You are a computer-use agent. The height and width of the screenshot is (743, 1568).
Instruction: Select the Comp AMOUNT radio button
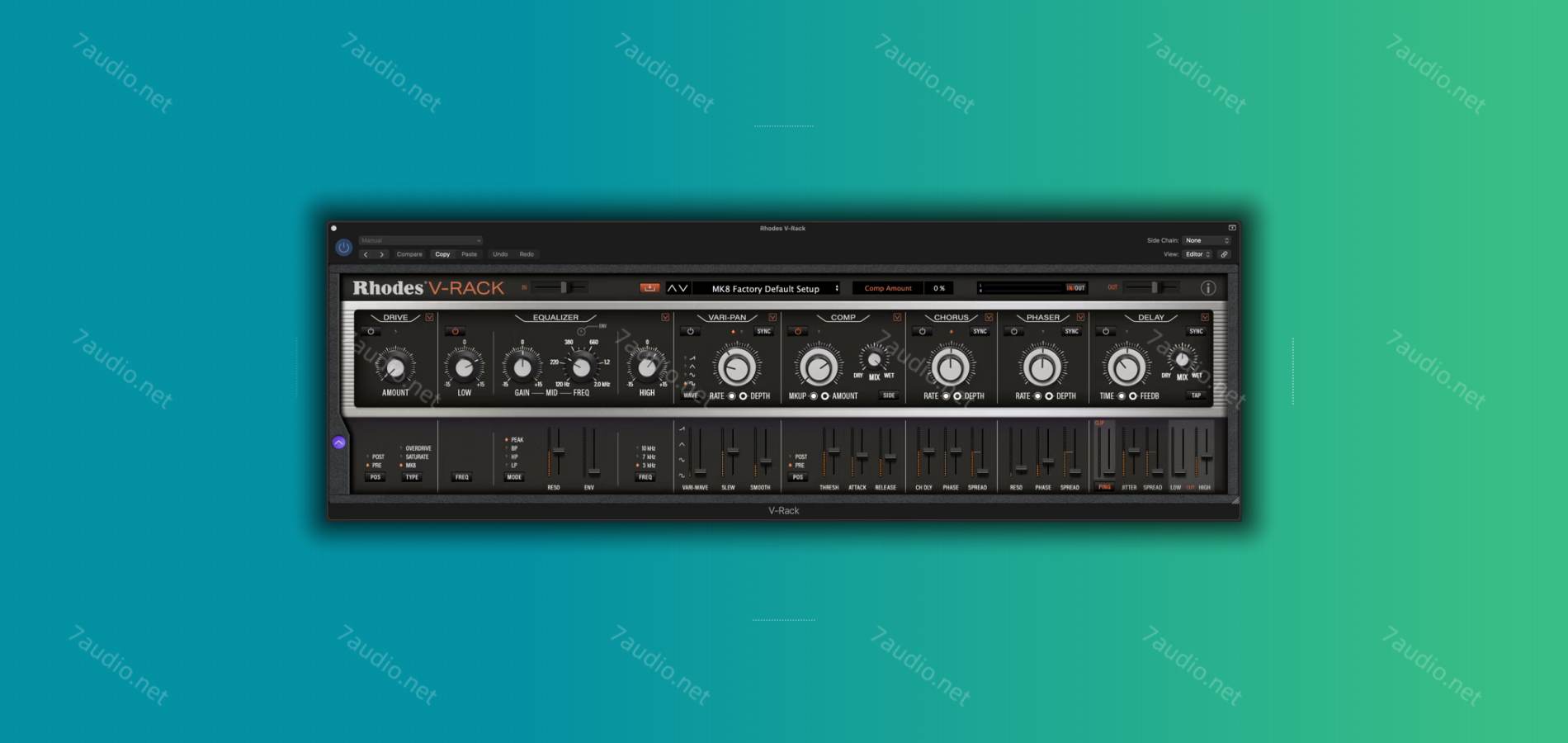coord(824,396)
